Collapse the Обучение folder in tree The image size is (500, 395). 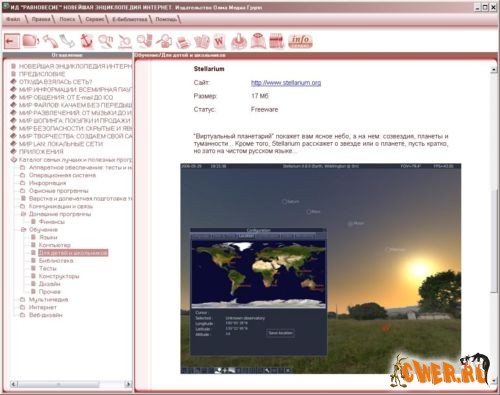23,230
